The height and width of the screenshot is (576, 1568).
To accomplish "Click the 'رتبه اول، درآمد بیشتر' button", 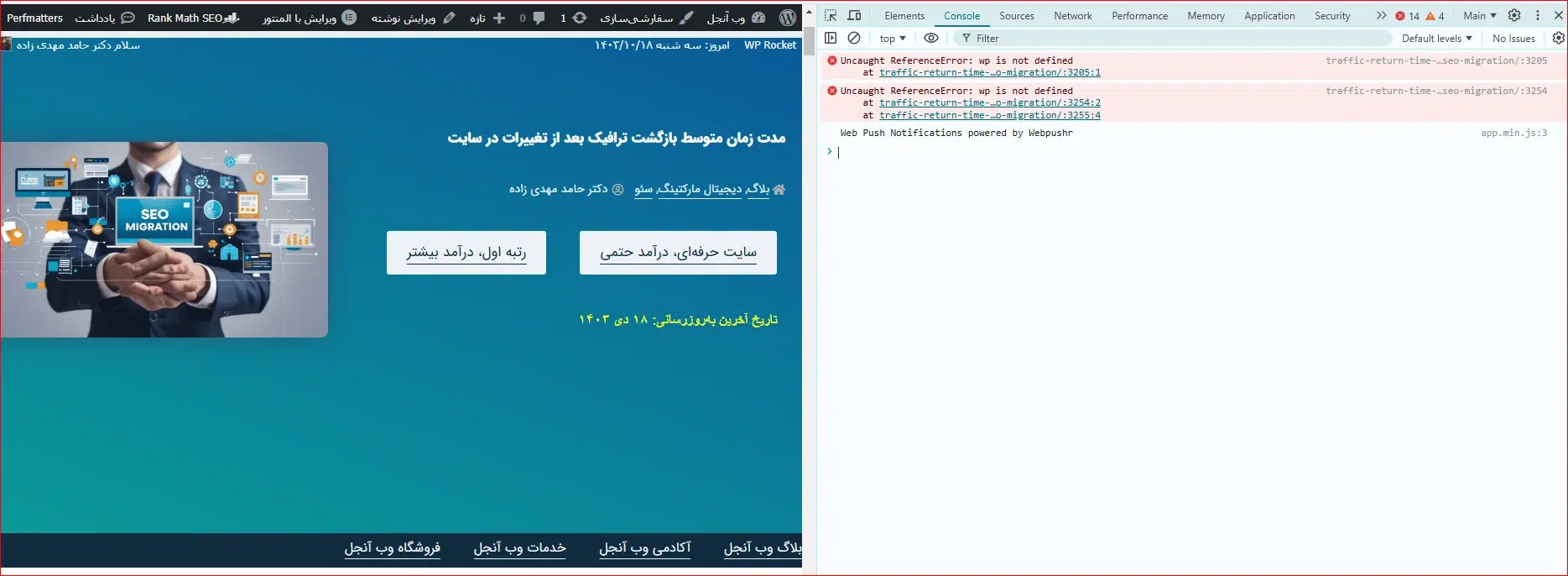I will point(466,253).
